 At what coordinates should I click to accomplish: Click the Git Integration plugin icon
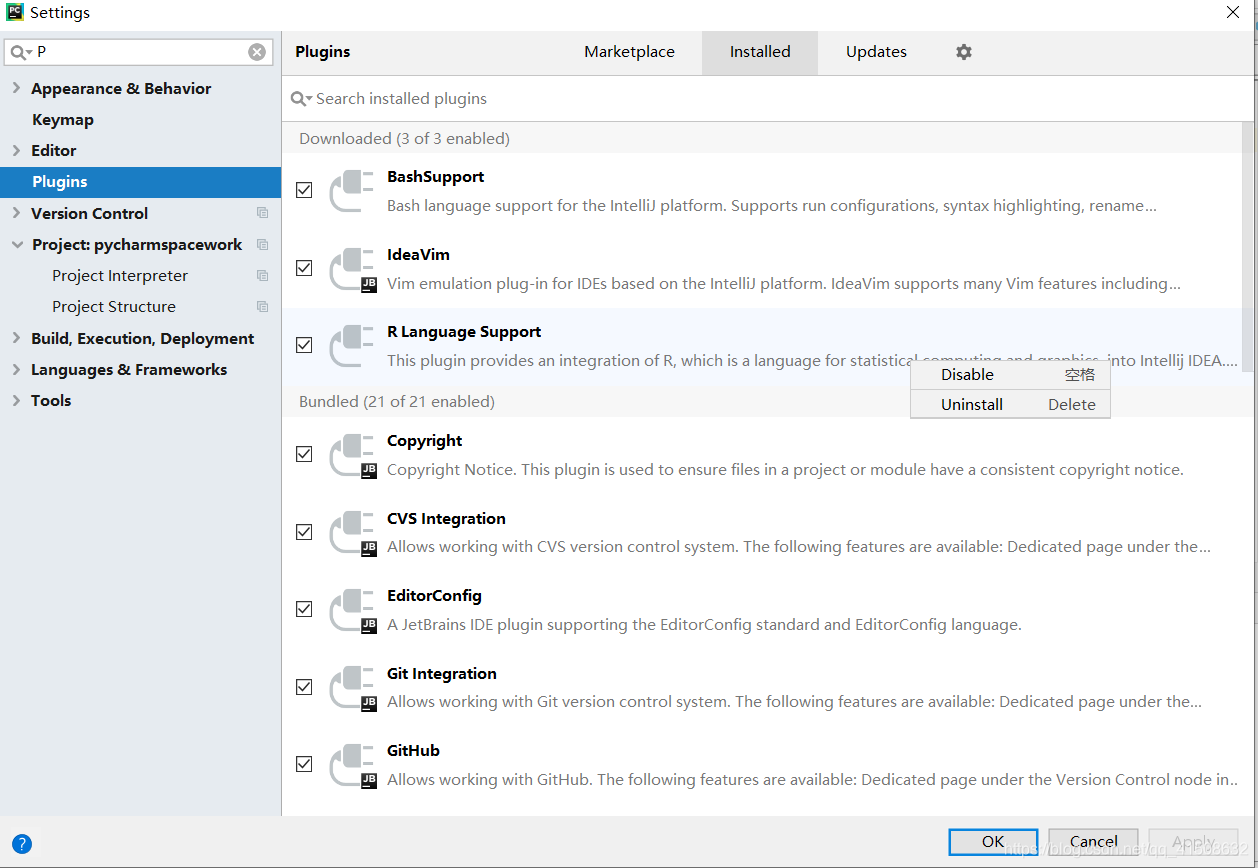click(352, 688)
